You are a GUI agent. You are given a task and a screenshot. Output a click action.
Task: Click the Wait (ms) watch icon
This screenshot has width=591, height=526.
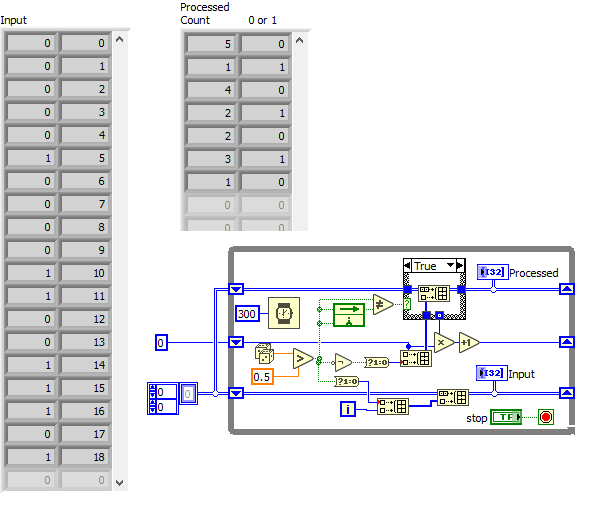point(284,313)
